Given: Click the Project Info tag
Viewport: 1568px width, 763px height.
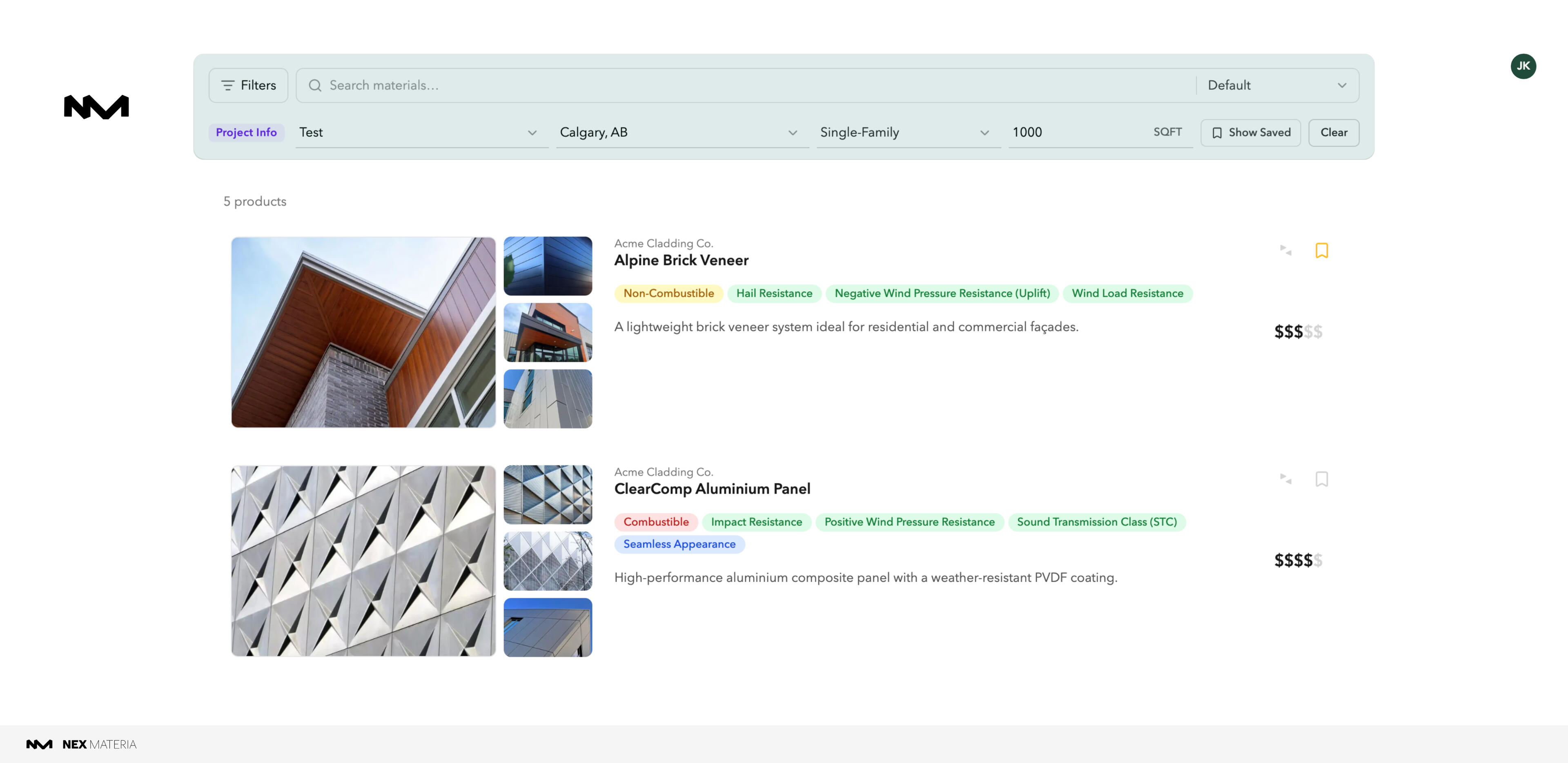Looking at the screenshot, I should (246, 133).
